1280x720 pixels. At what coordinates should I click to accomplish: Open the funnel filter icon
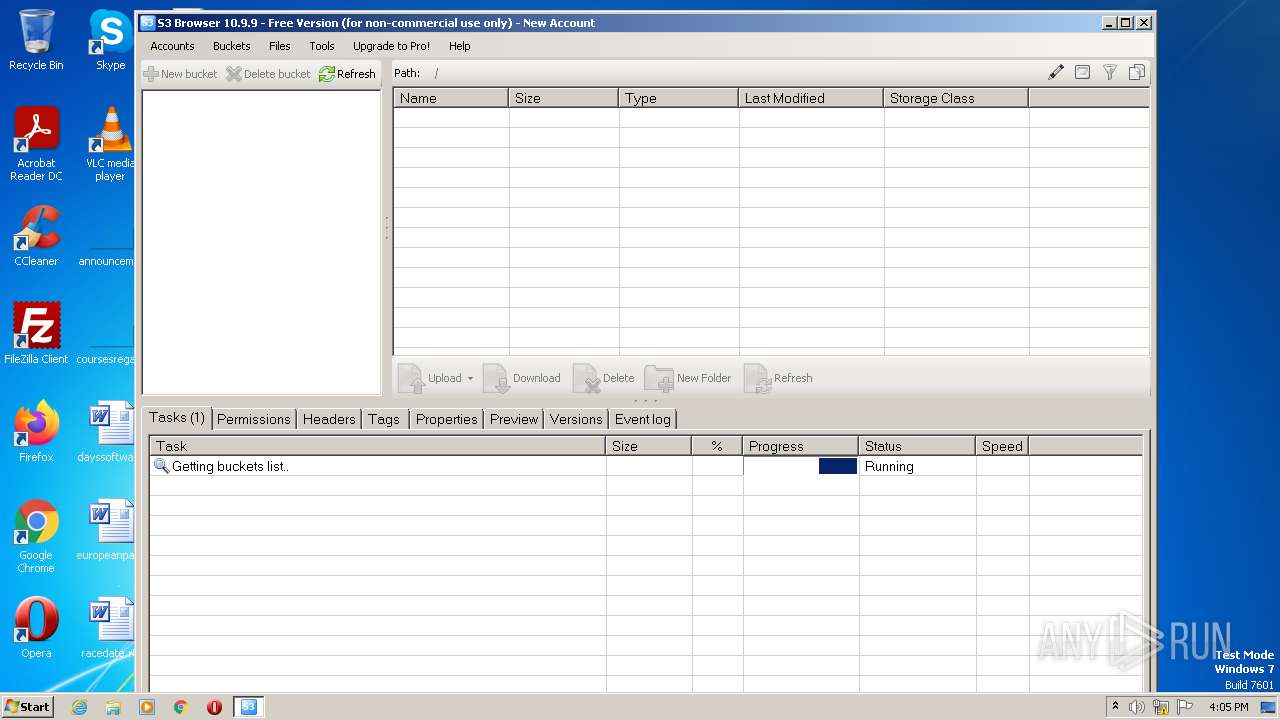tap(1109, 72)
